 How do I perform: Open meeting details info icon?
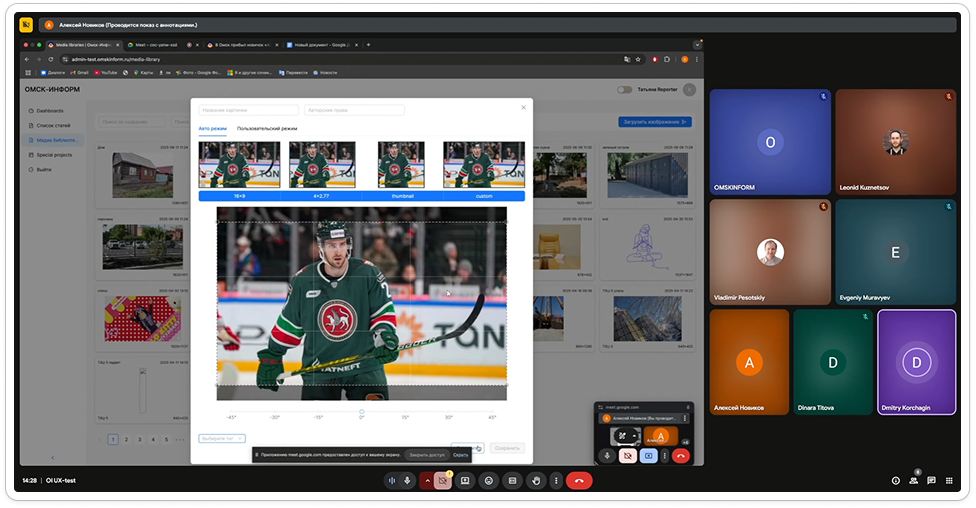coord(895,481)
